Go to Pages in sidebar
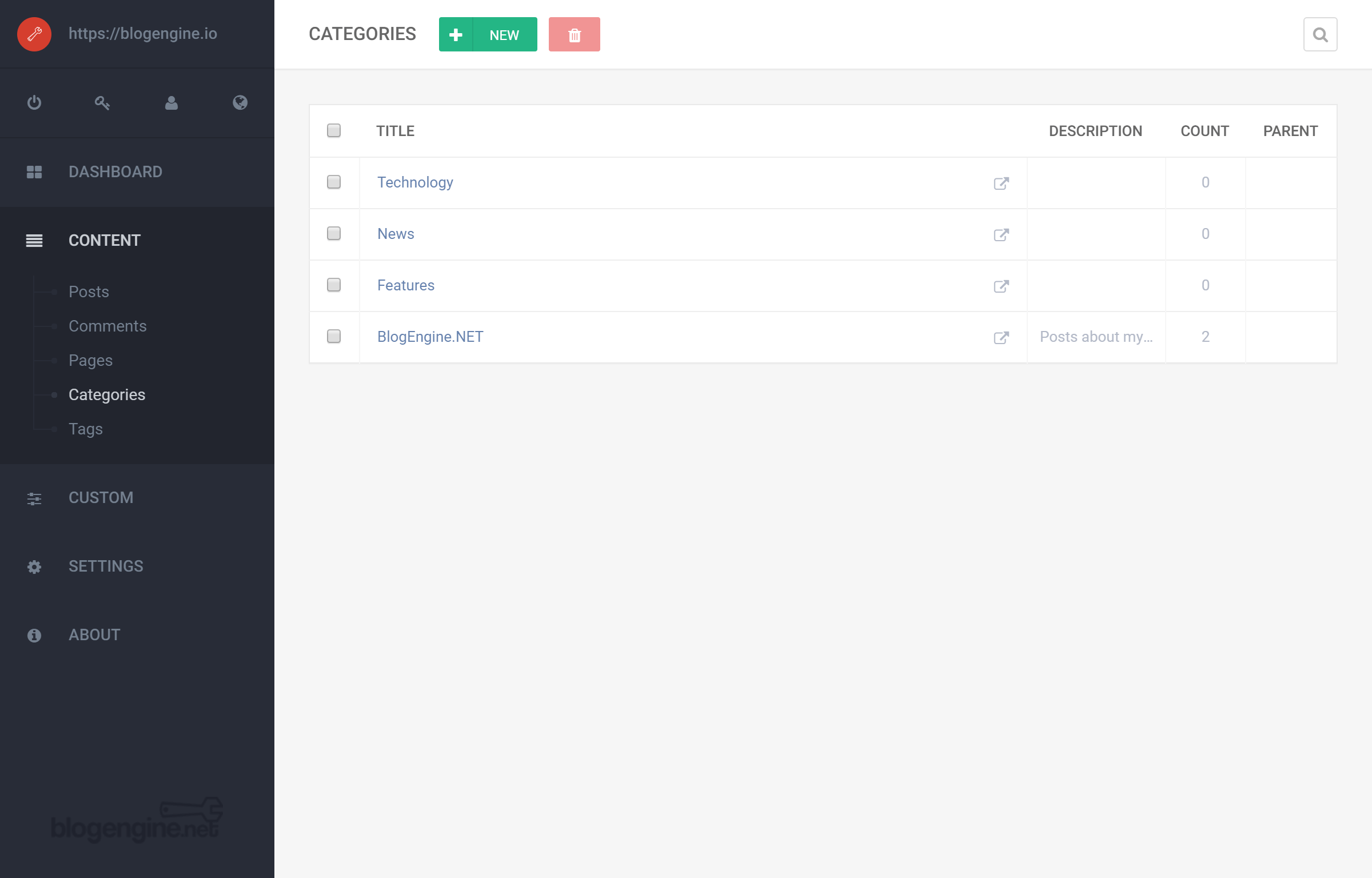 [x=90, y=360]
